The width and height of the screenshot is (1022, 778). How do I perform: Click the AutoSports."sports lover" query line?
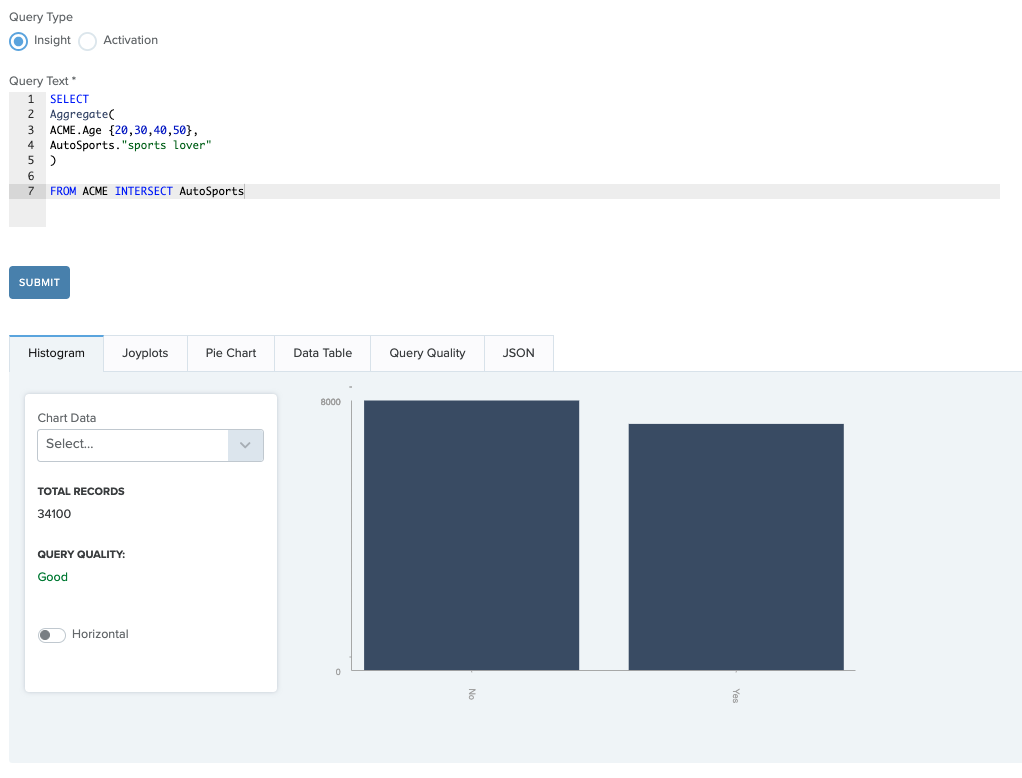(130, 145)
